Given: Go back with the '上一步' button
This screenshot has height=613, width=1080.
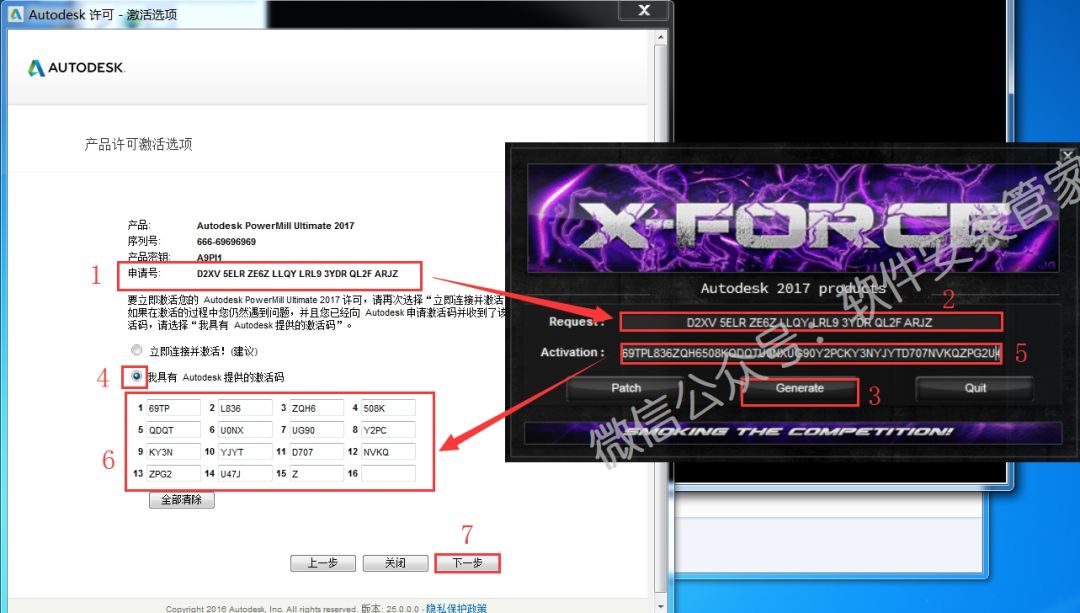Looking at the screenshot, I should pyautogui.click(x=322, y=563).
